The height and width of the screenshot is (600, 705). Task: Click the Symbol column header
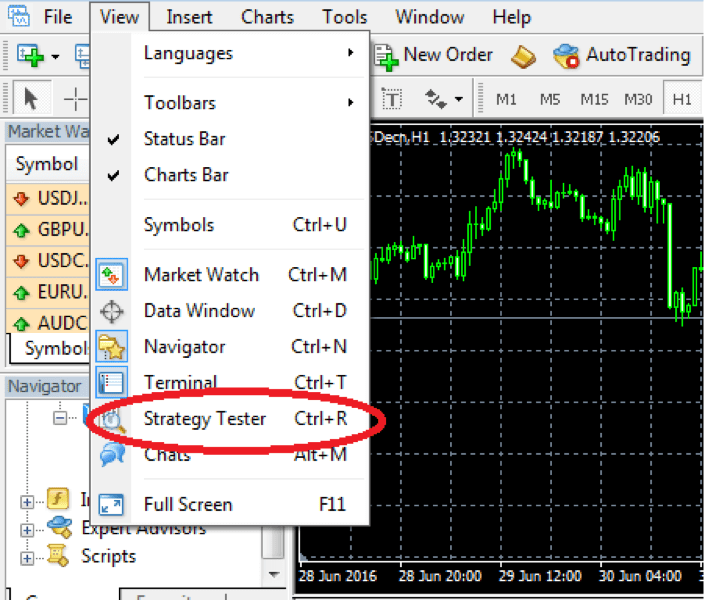(47, 164)
